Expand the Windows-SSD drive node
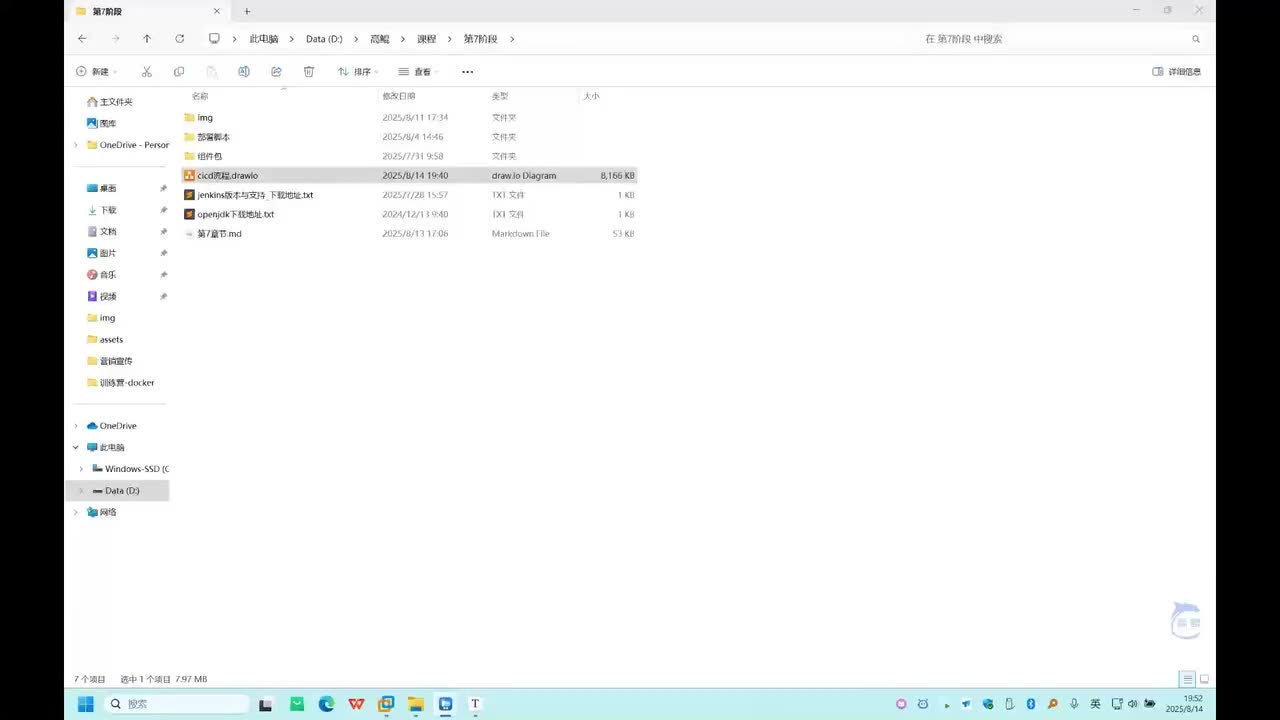 pos(81,469)
